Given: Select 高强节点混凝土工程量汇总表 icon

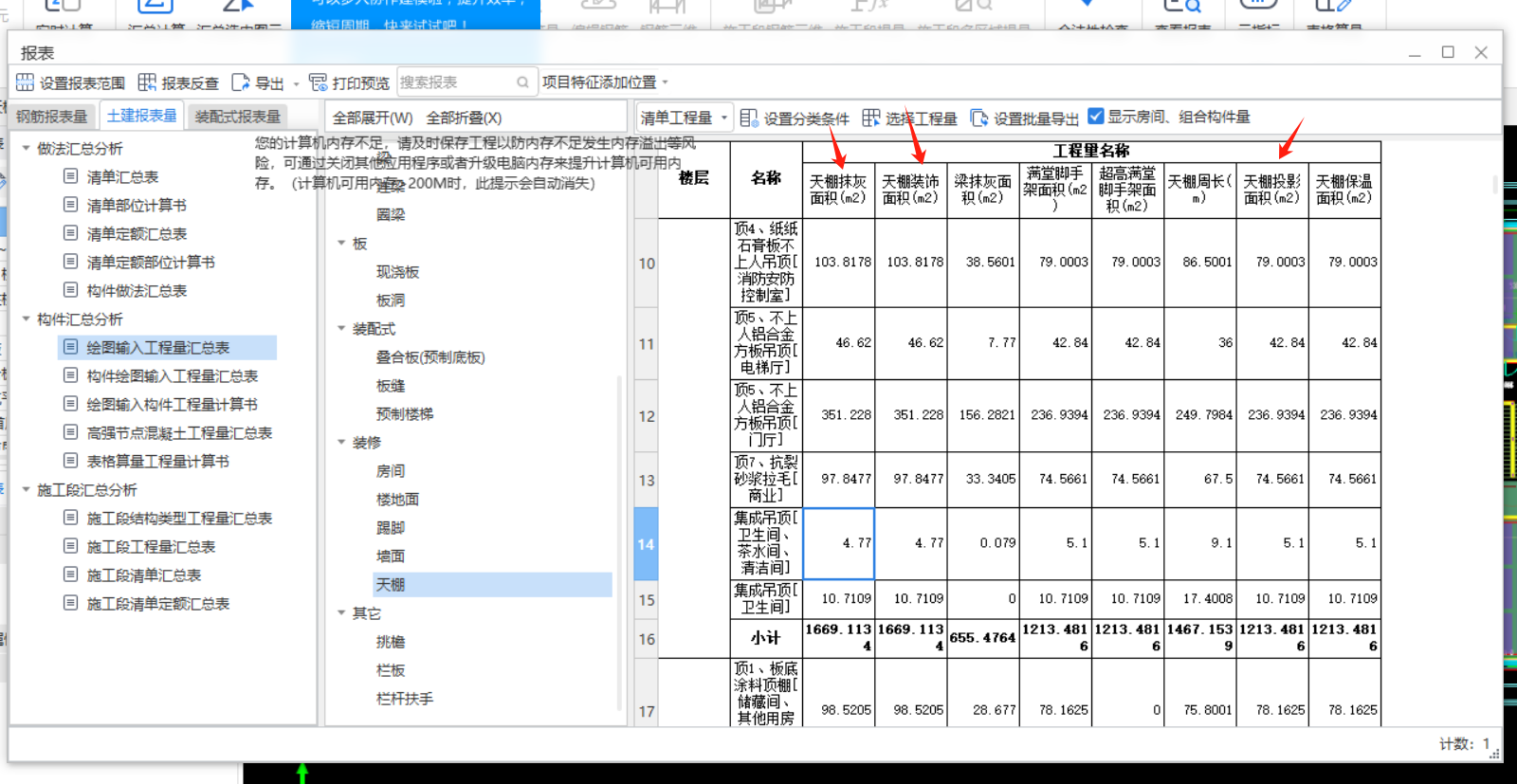Looking at the screenshot, I should click(x=70, y=432).
